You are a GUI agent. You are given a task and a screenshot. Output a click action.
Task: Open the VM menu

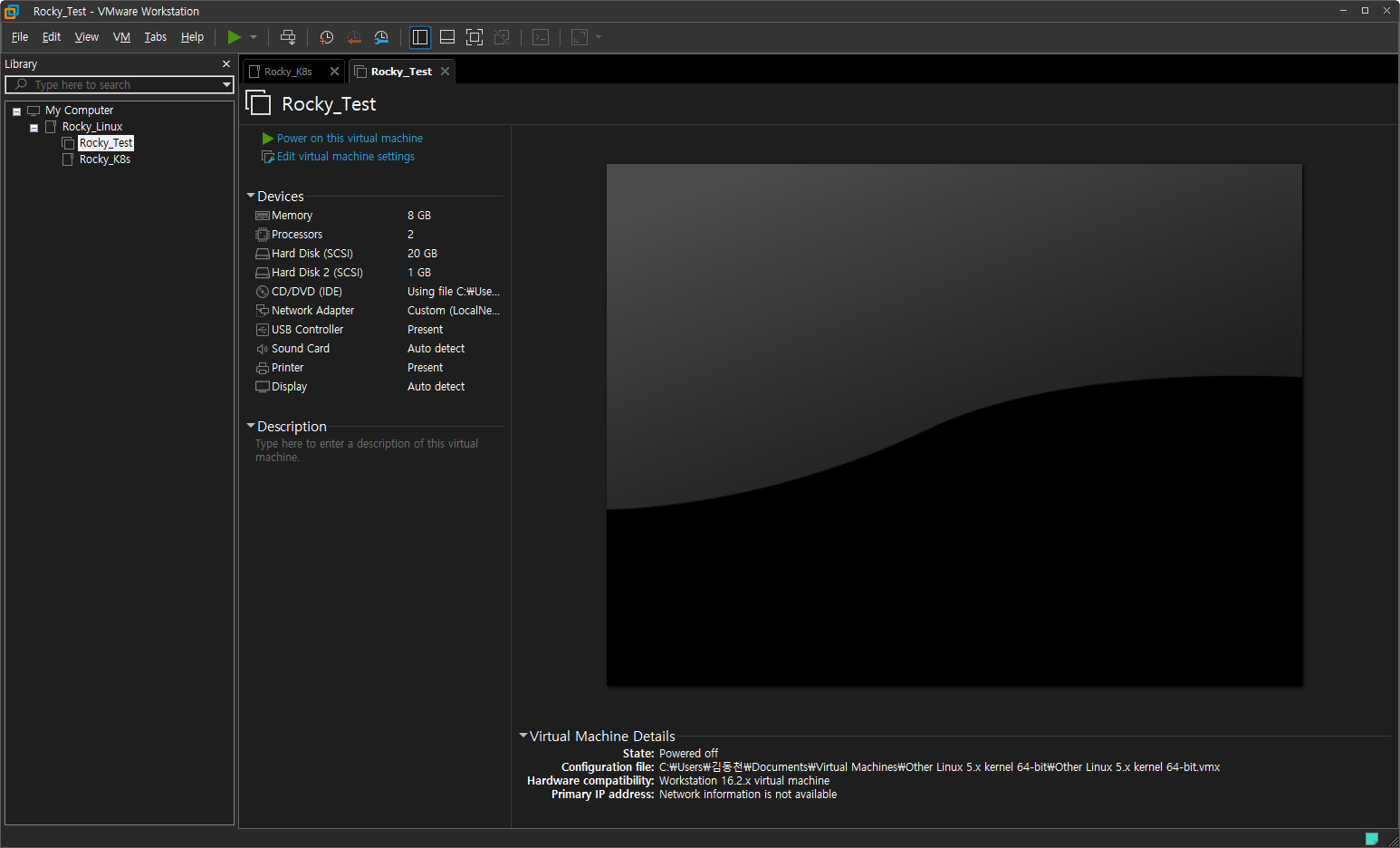click(x=121, y=37)
